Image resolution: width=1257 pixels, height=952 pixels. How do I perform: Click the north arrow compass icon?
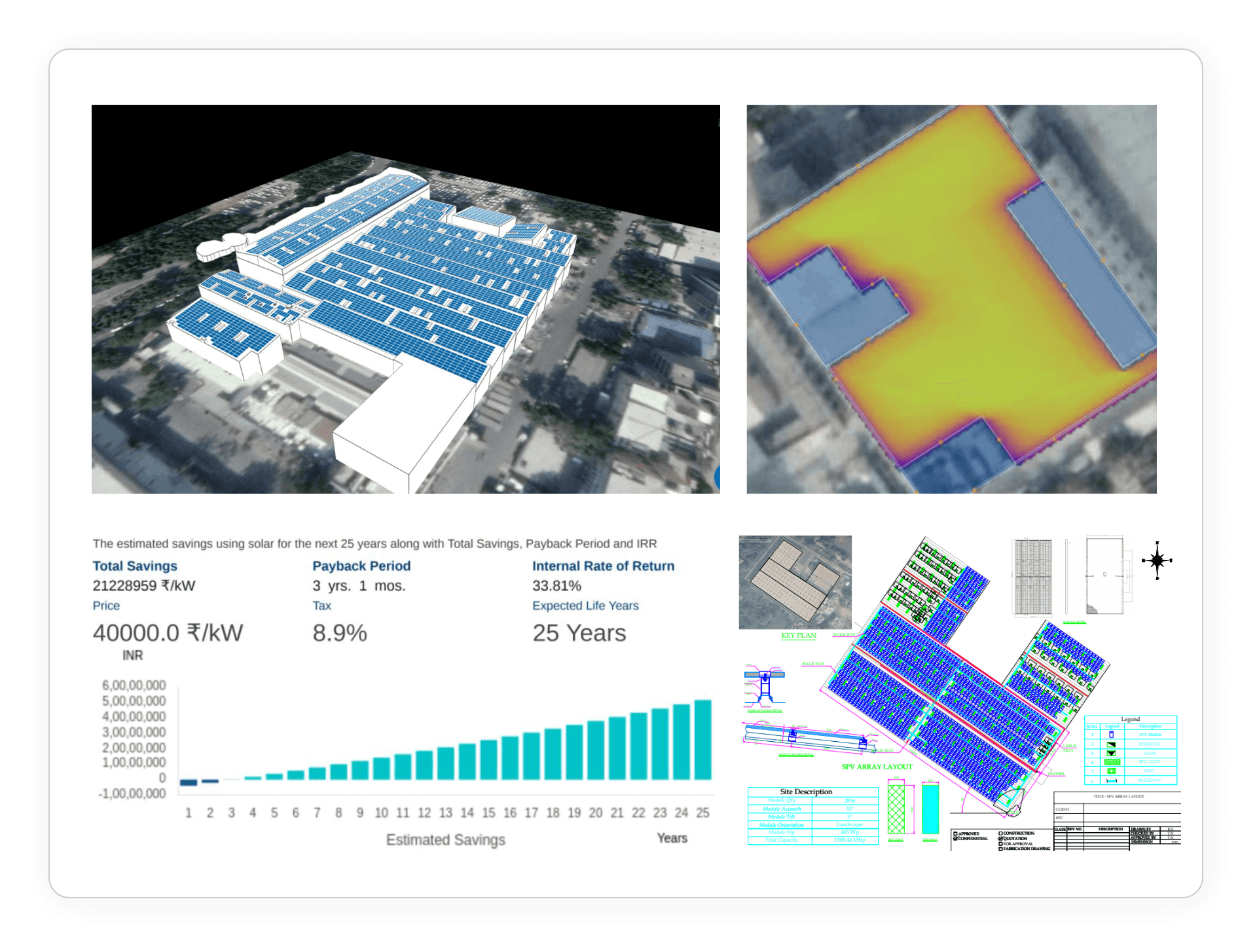[1157, 560]
